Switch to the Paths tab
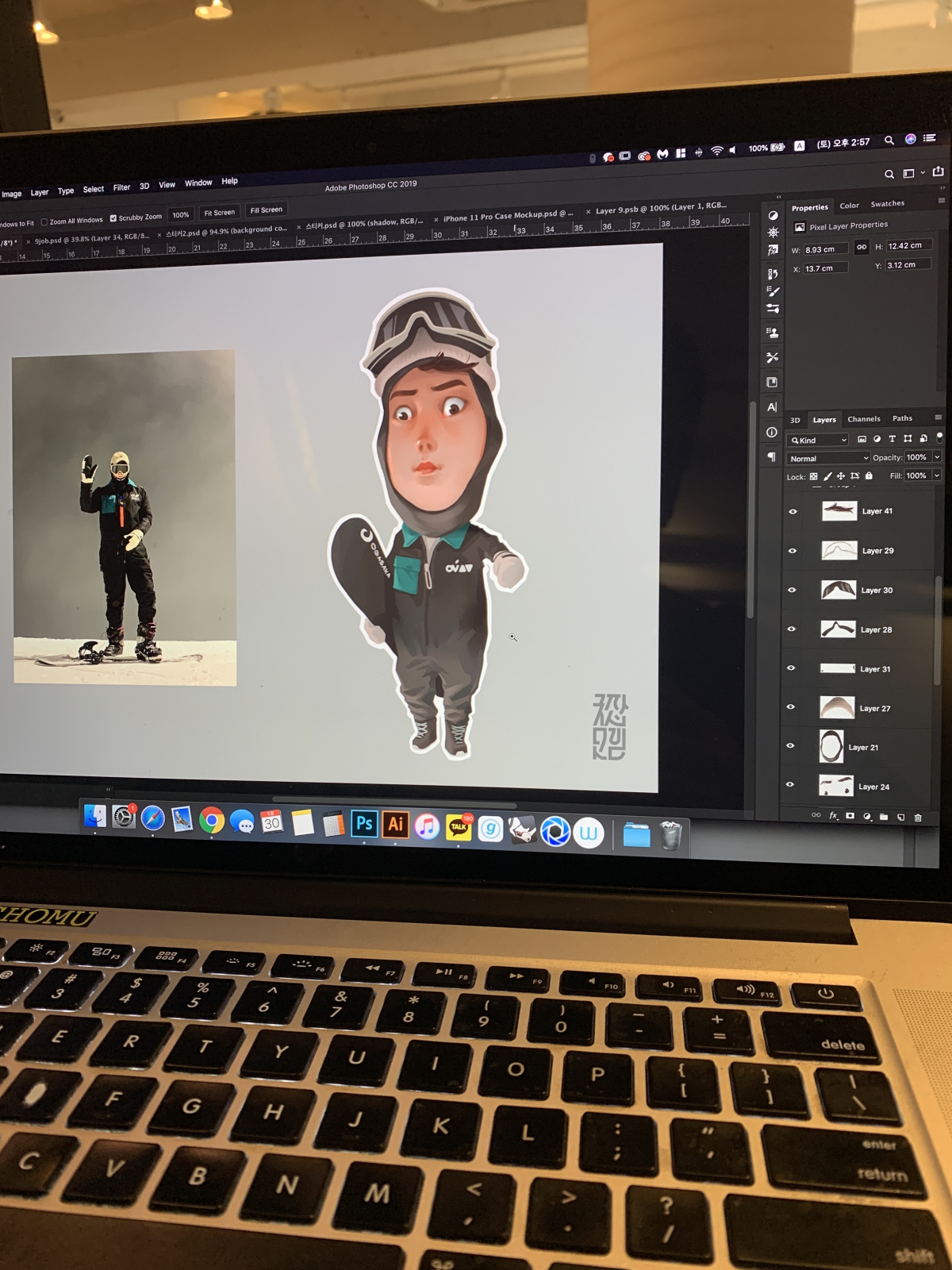The height and width of the screenshot is (1270, 952). coord(903,418)
